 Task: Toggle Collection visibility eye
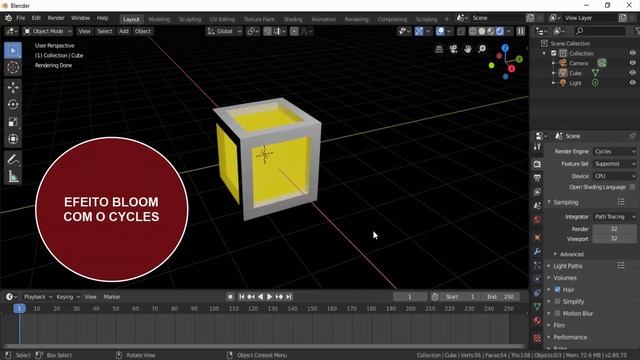click(632, 53)
